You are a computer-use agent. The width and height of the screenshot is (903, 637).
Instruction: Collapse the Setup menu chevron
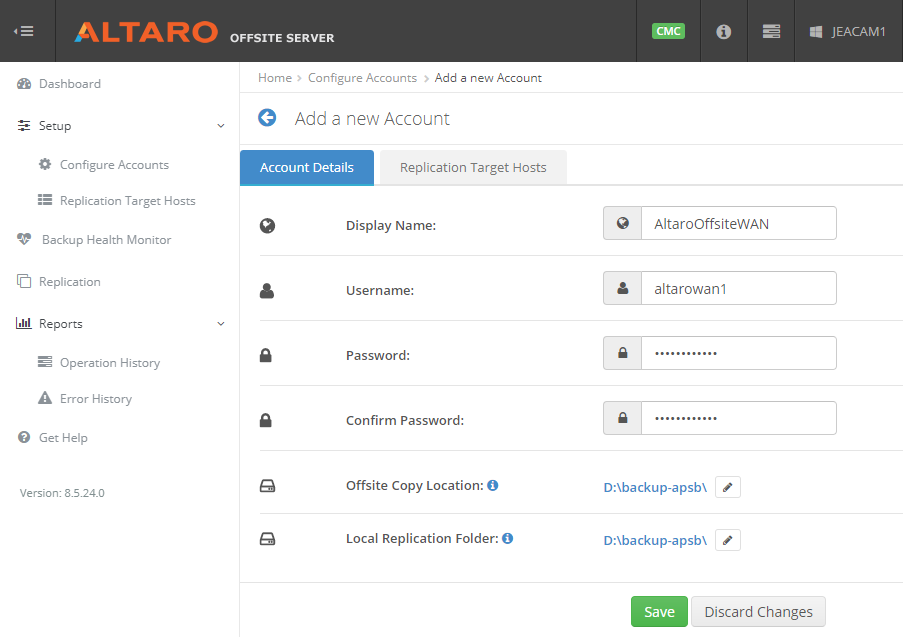[x=221, y=126]
